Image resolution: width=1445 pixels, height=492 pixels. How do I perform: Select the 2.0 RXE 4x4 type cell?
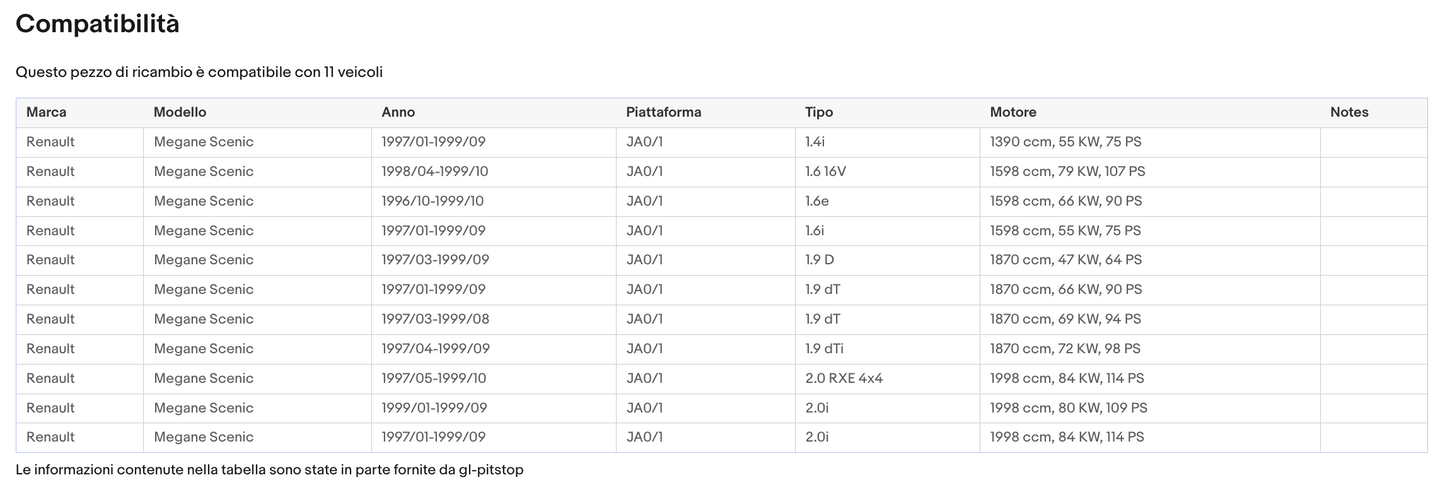(844, 378)
